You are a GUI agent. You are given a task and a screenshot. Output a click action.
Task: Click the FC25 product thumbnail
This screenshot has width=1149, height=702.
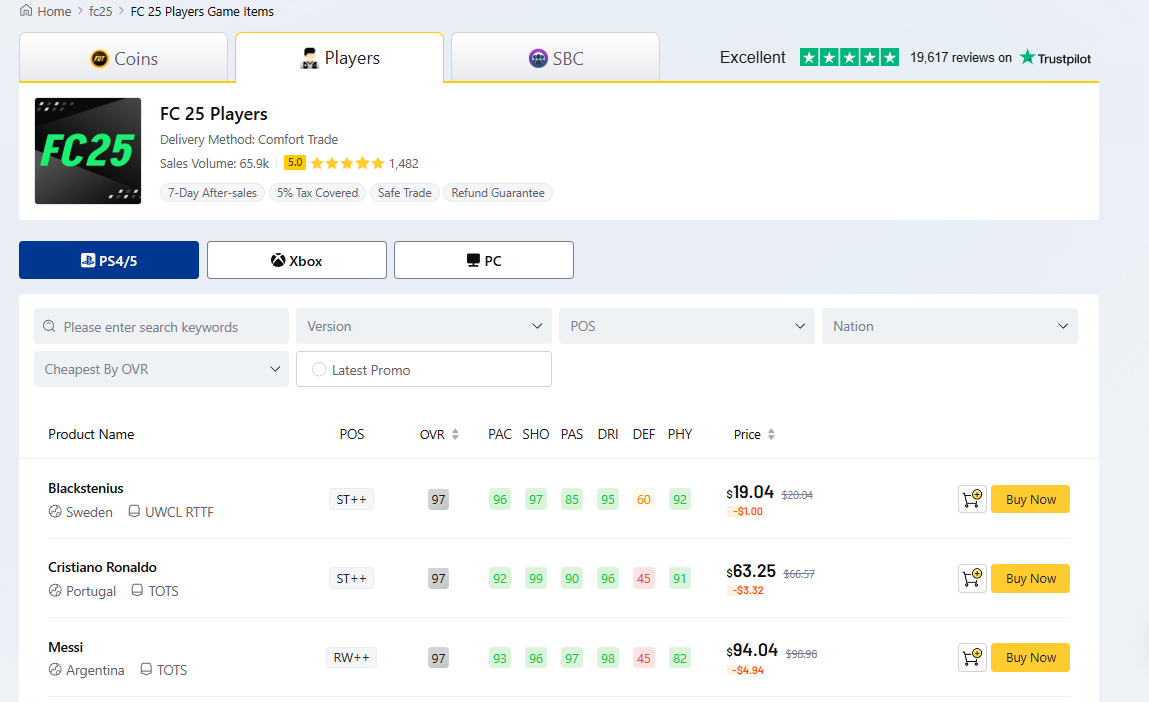[88, 151]
